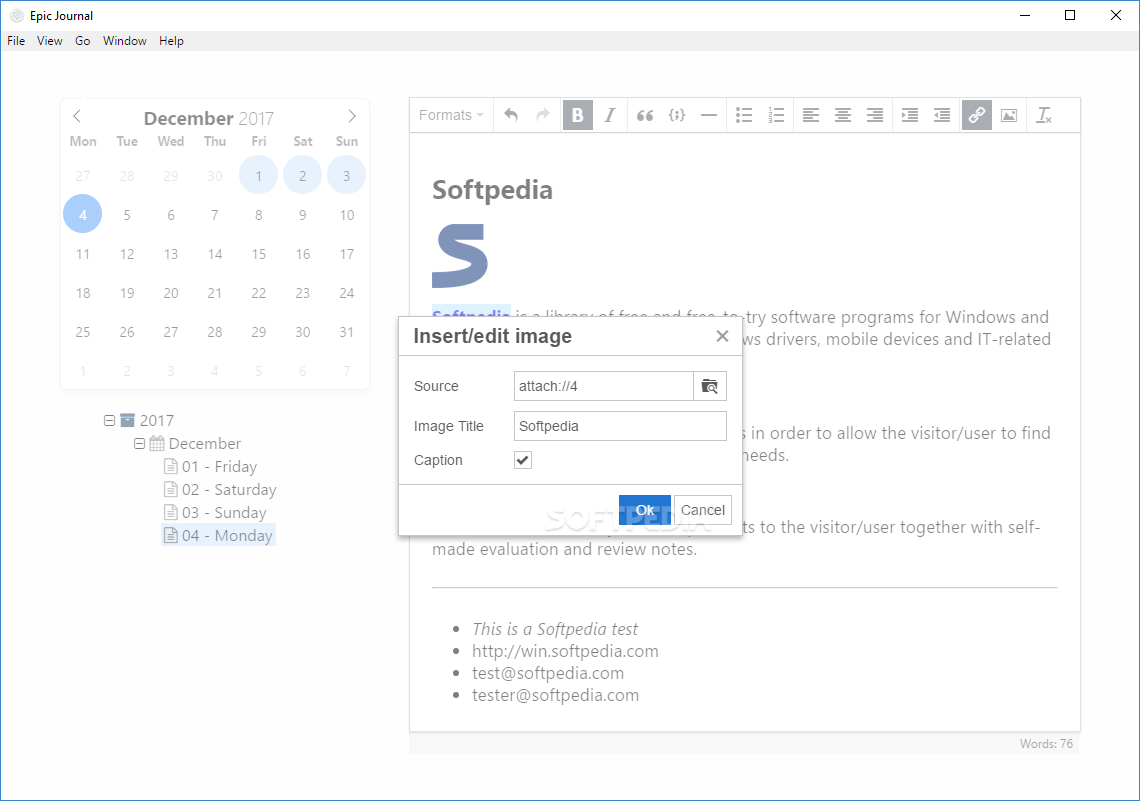
Task: Click the Image Title input field
Action: pos(620,426)
